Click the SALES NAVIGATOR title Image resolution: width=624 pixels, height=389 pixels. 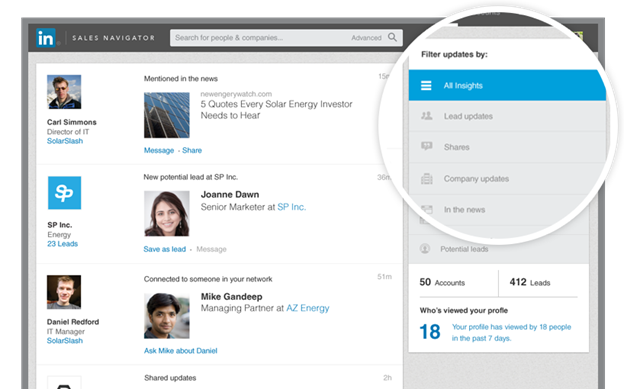[113, 38]
